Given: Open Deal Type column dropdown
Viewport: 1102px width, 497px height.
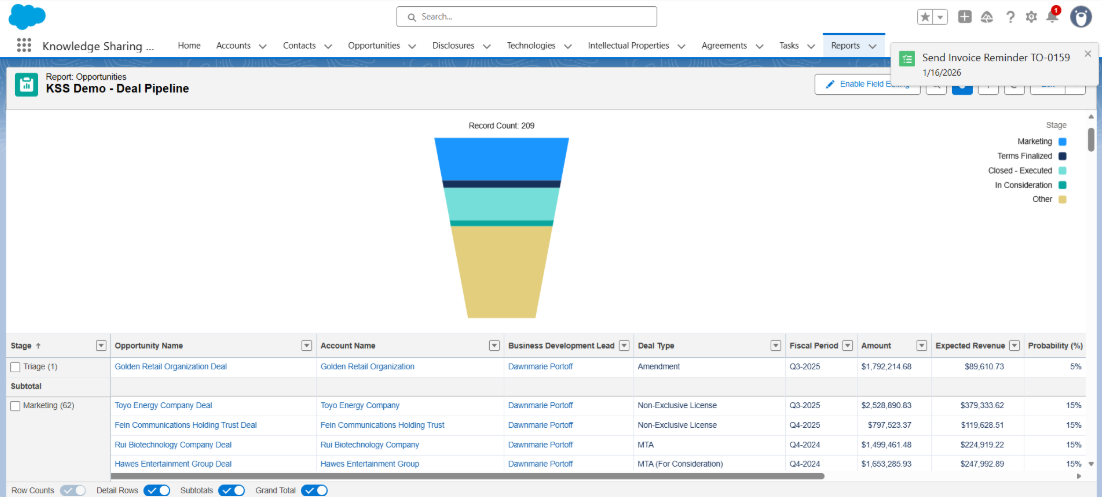Looking at the screenshot, I should click(776, 346).
